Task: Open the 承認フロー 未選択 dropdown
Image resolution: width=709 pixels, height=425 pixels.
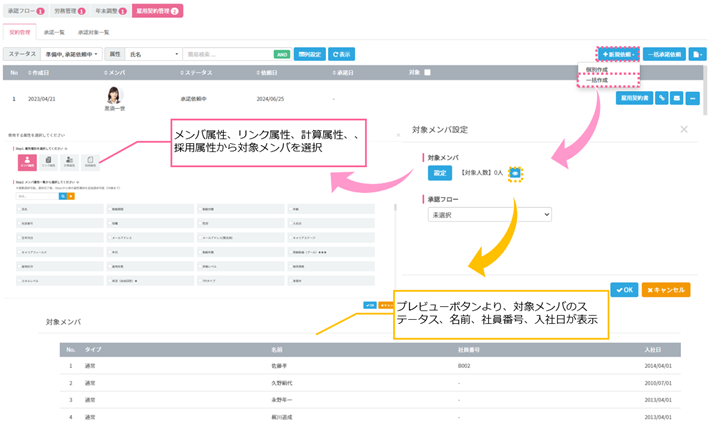Action: pos(489,214)
